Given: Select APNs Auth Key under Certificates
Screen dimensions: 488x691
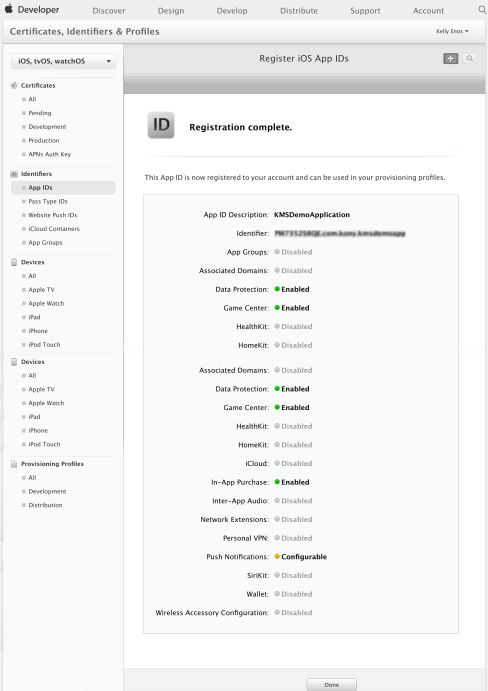Looking at the screenshot, I should pos(49,154).
